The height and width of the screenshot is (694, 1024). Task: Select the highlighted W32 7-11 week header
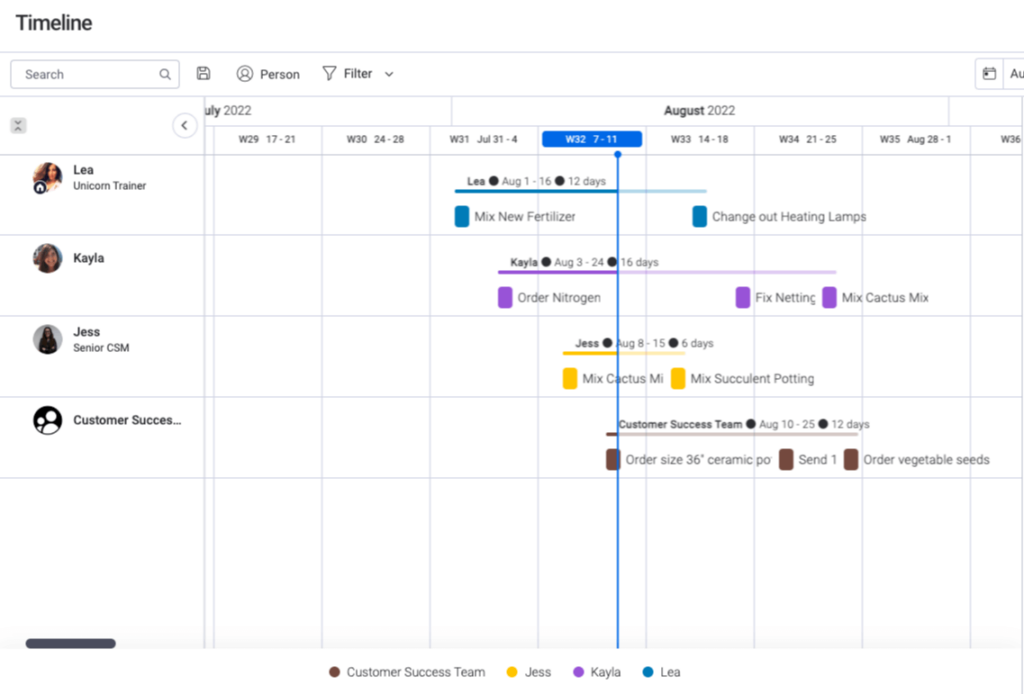[x=591, y=139]
